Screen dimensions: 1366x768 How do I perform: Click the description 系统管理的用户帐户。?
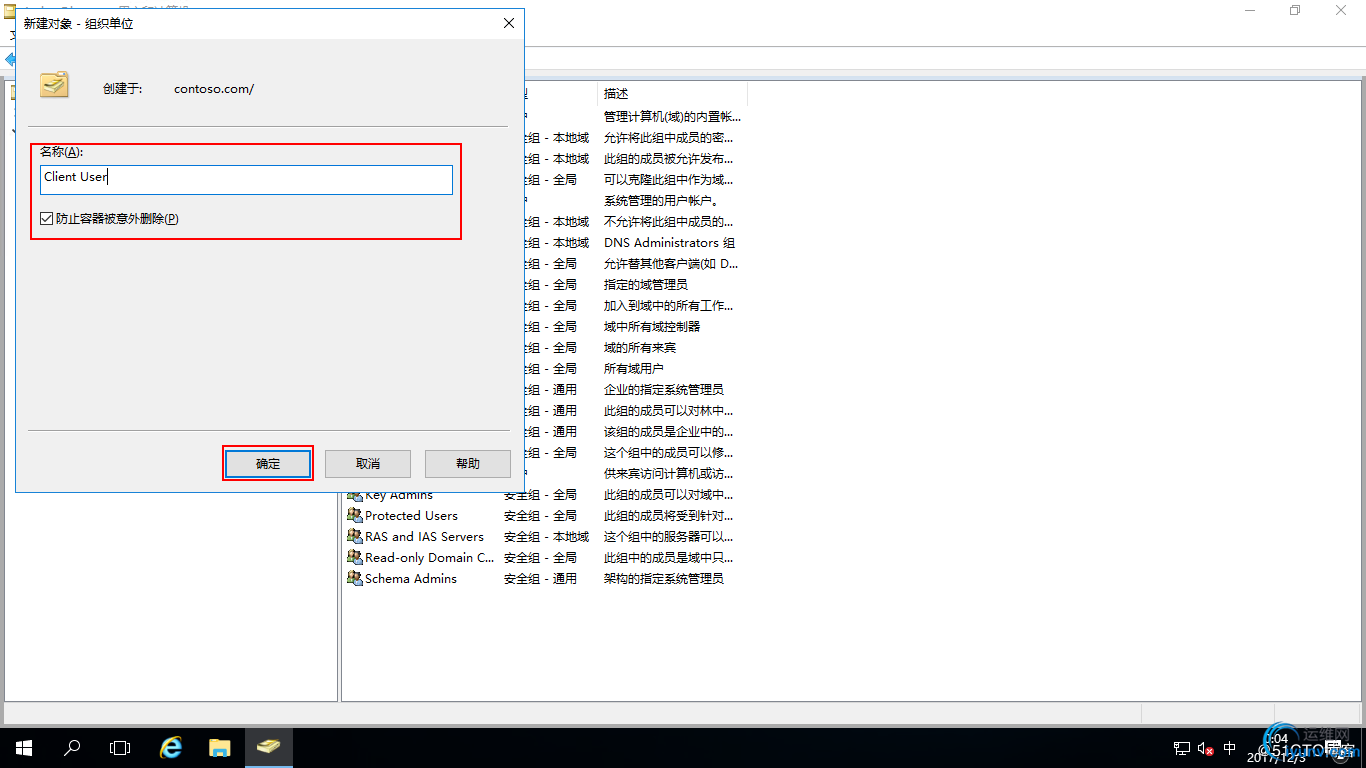click(x=661, y=200)
